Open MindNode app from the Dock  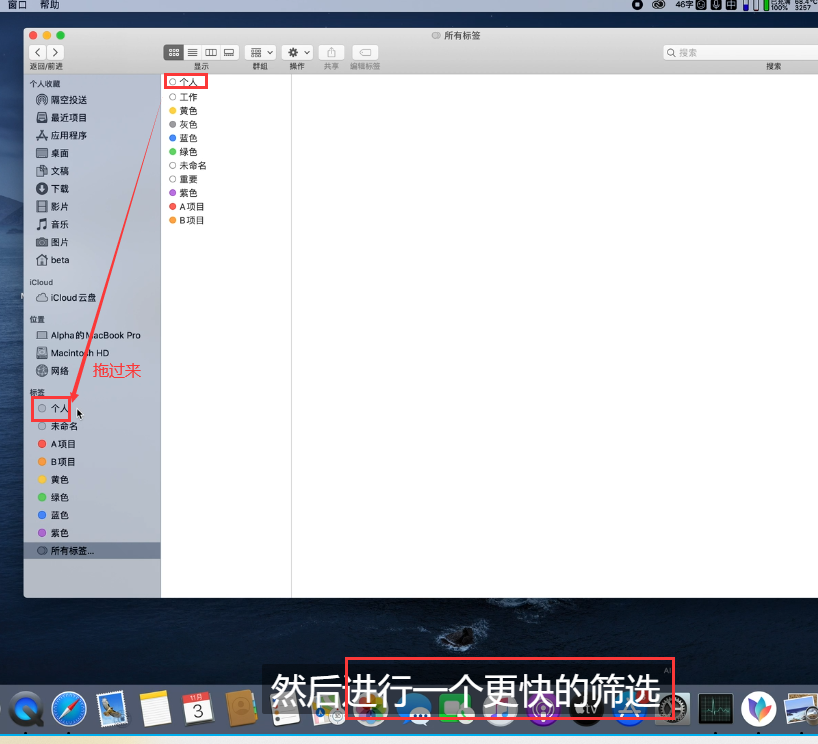pyautogui.click(x=759, y=709)
